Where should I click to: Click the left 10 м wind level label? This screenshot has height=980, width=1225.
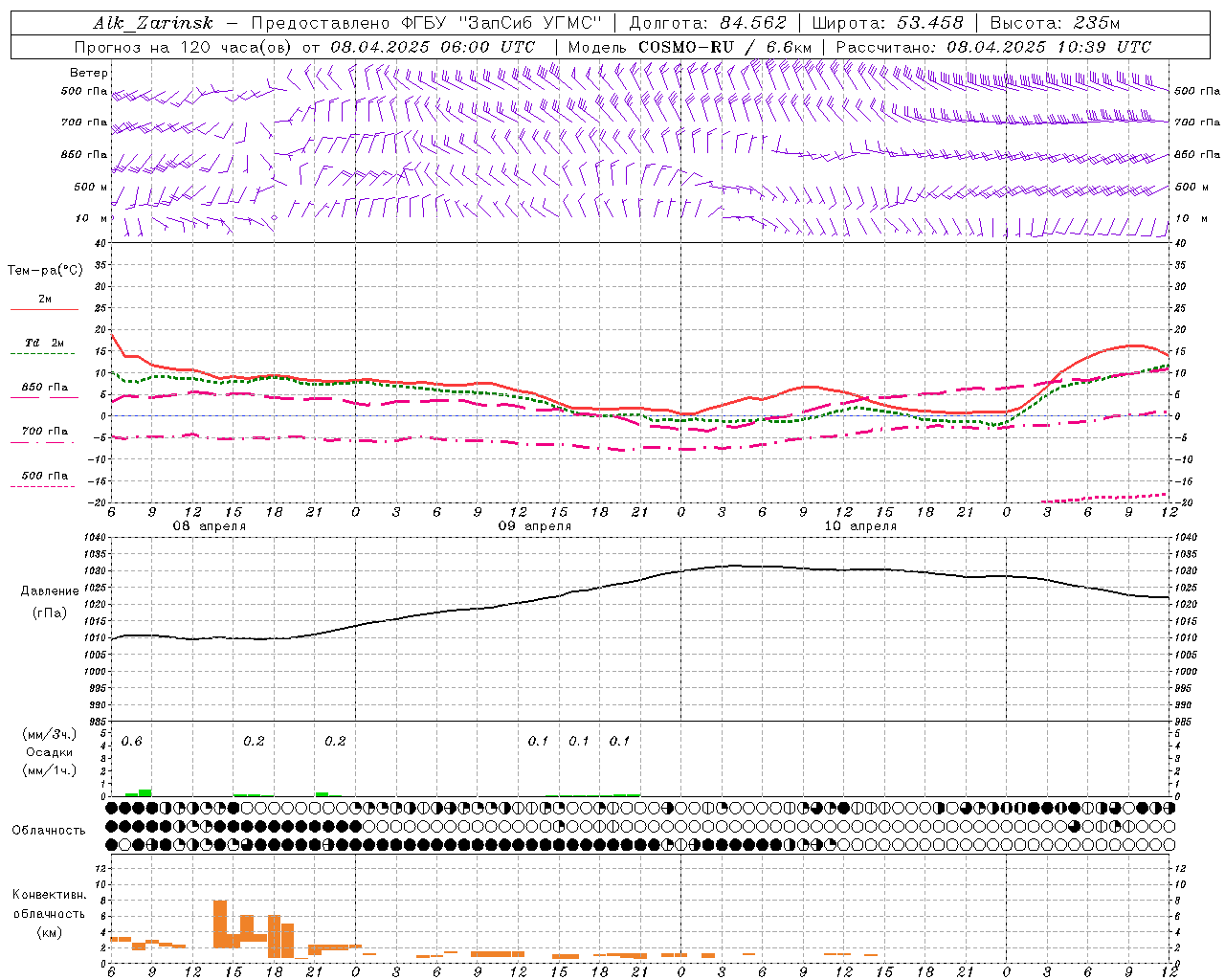pos(92,218)
